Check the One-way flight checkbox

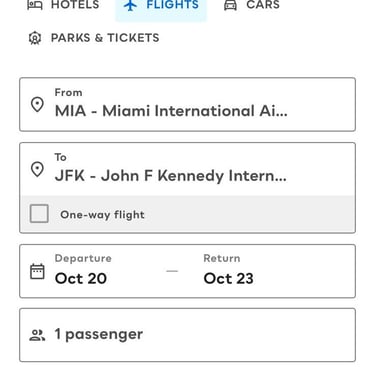[39, 214]
